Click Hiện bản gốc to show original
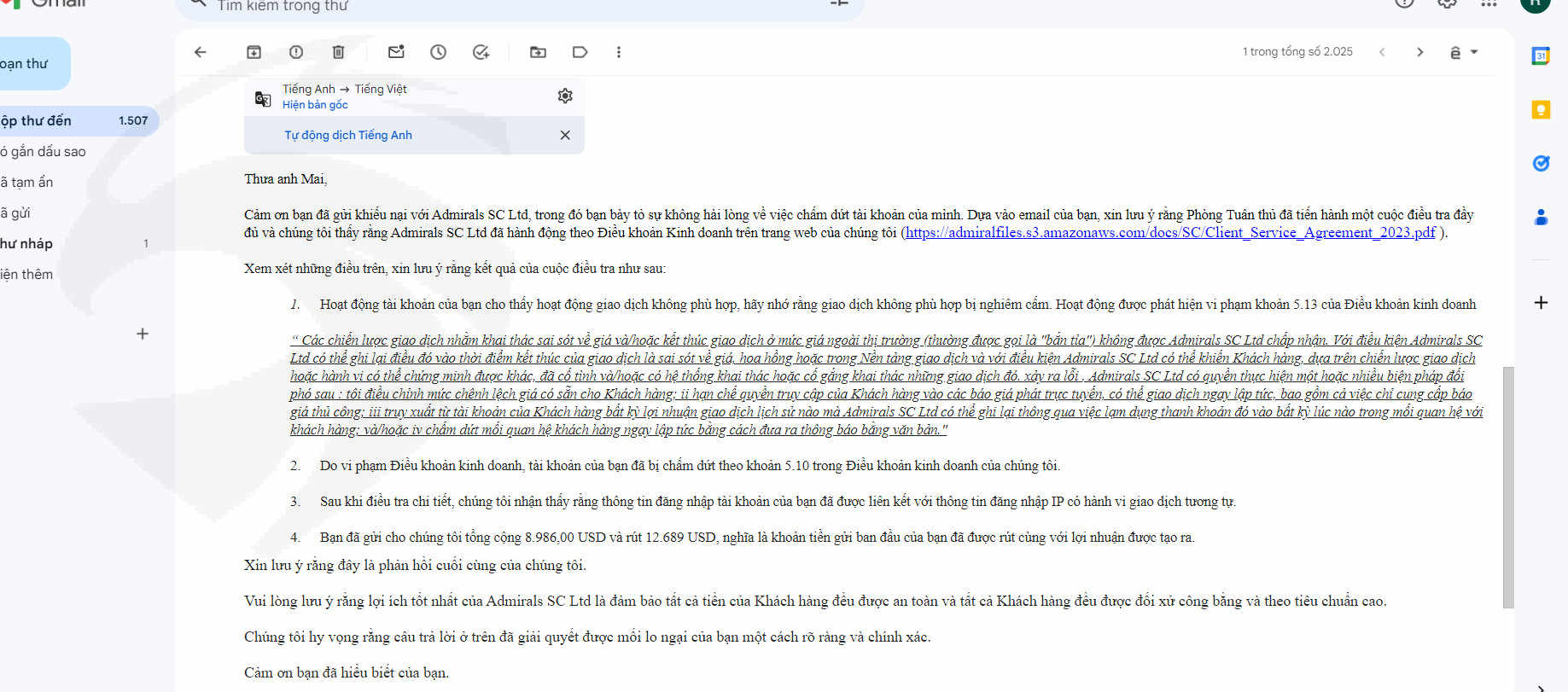 (x=315, y=105)
